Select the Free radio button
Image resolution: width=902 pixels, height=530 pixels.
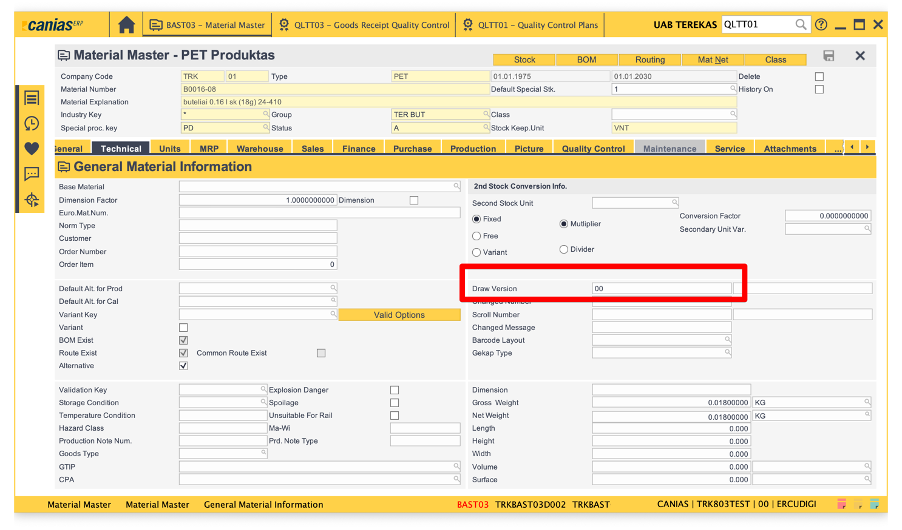(x=476, y=236)
